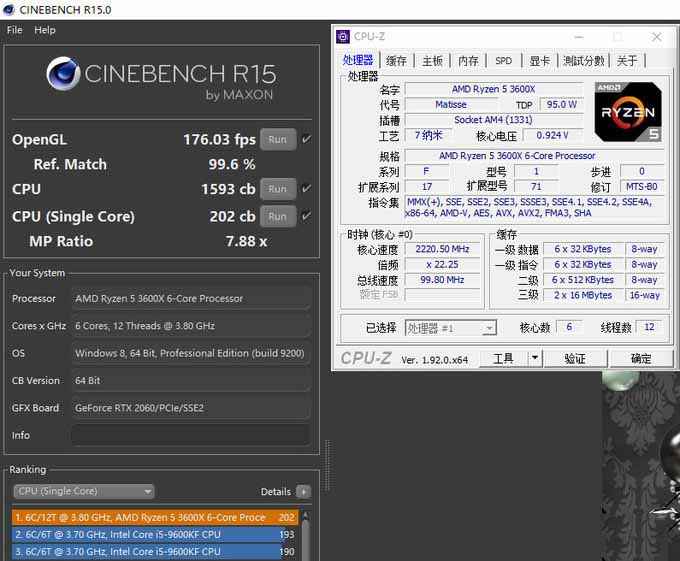Switch to the 测试分数 tab in CPU-Z

[584, 61]
